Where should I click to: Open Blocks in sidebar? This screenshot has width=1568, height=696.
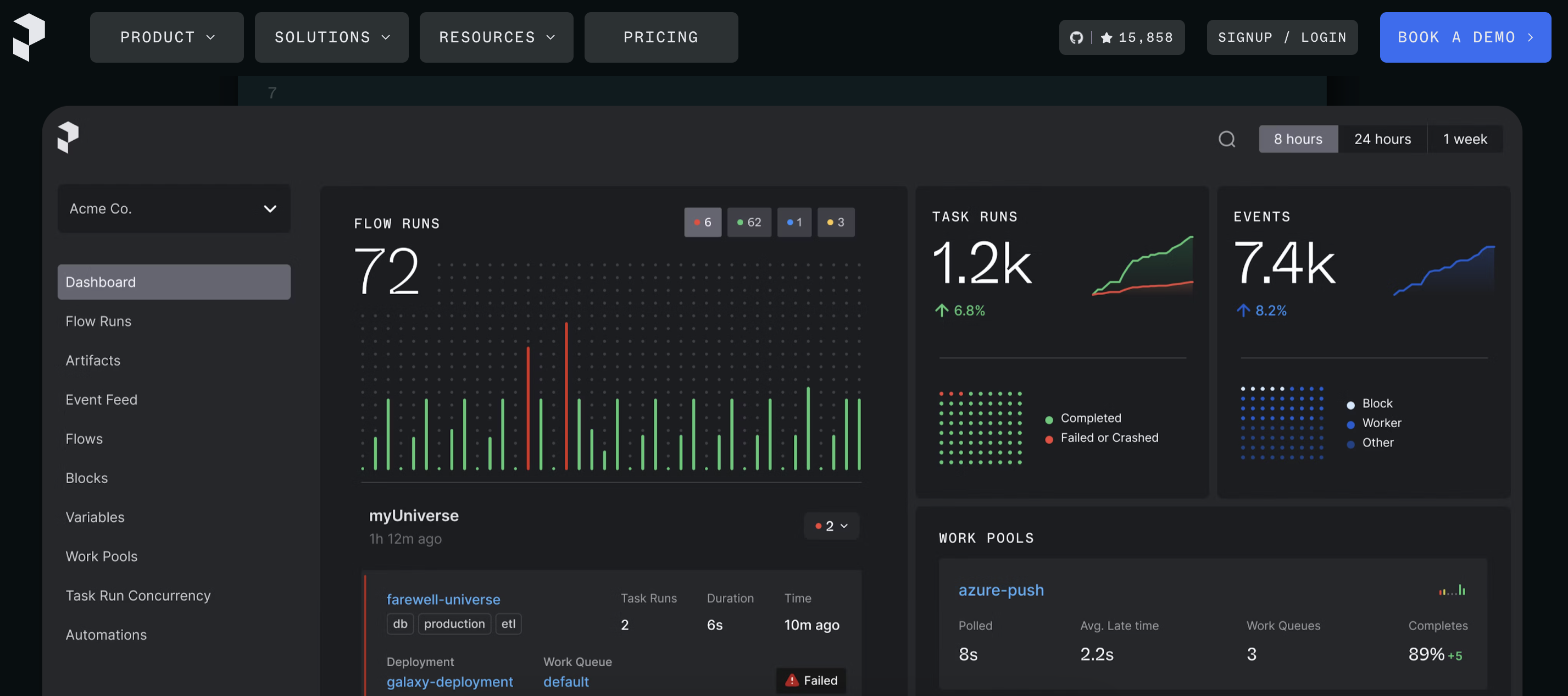[x=86, y=478]
